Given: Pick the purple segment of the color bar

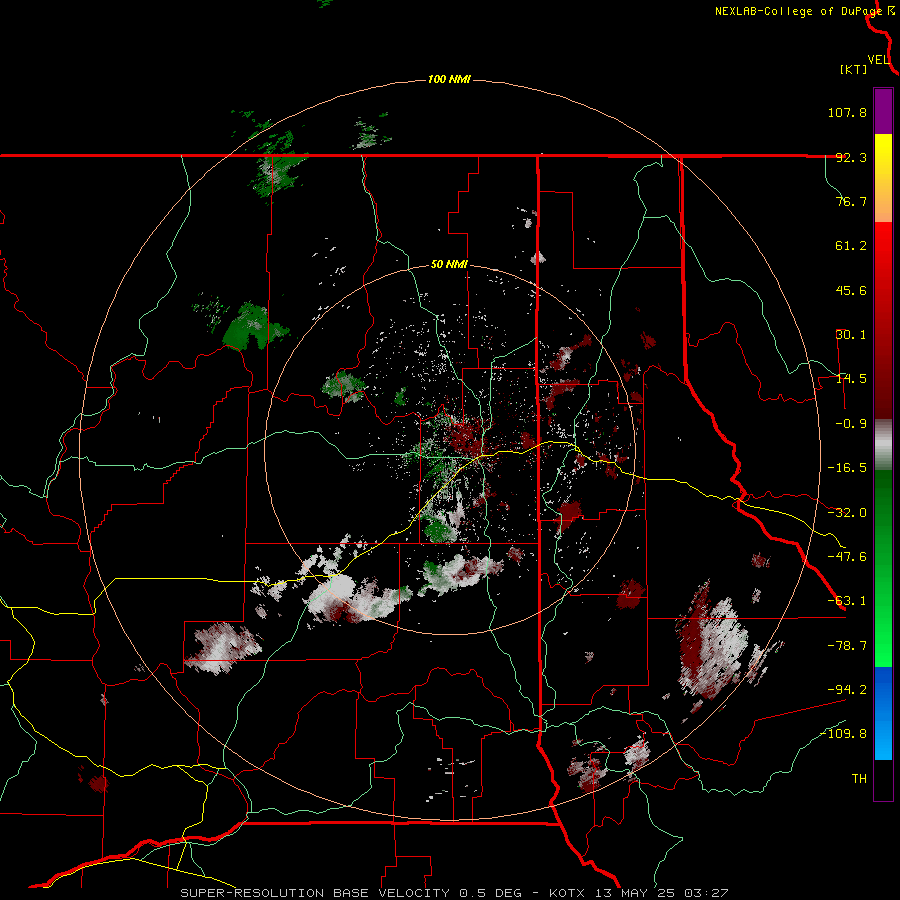Looking at the screenshot, I should pos(883,111).
